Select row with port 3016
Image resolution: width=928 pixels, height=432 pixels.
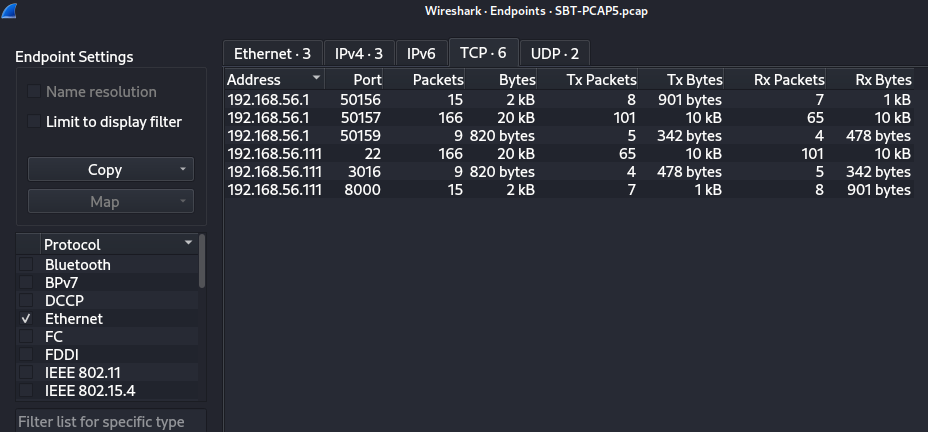[569, 172]
